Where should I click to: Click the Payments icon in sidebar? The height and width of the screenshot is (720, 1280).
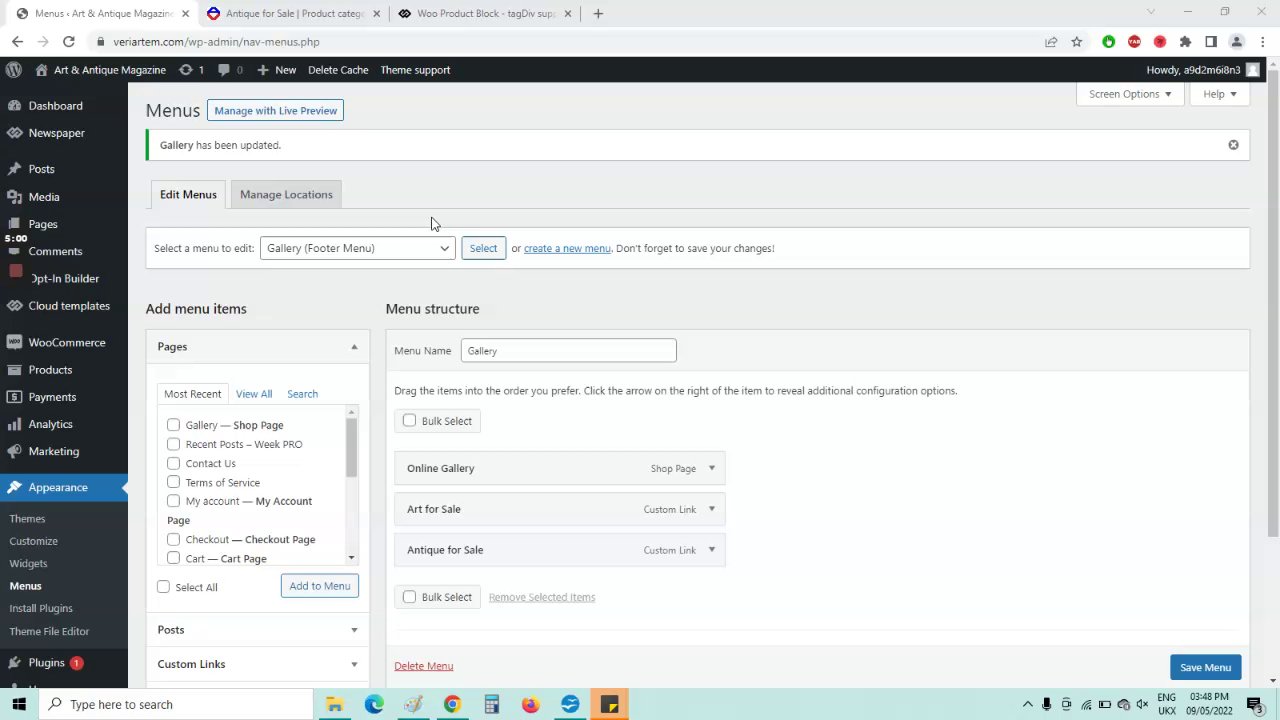pos(14,397)
